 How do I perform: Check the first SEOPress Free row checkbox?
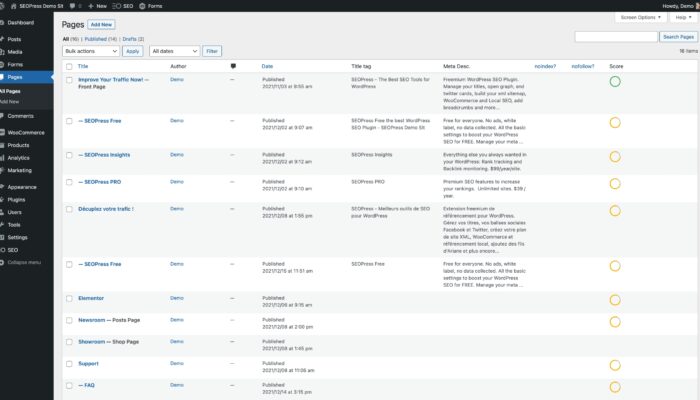click(69, 121)
